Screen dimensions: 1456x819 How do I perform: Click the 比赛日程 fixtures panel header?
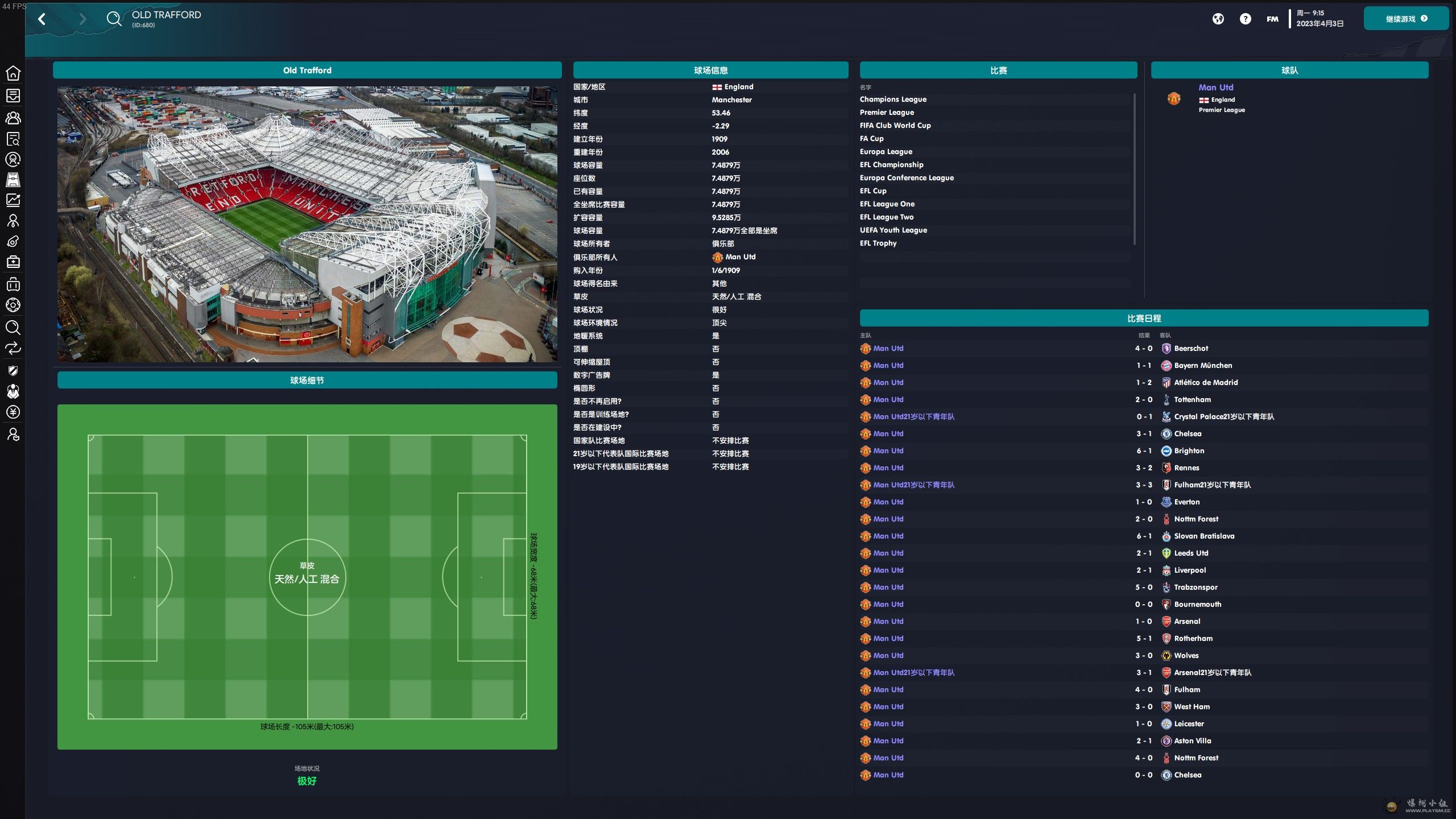tap(1144, 318)
